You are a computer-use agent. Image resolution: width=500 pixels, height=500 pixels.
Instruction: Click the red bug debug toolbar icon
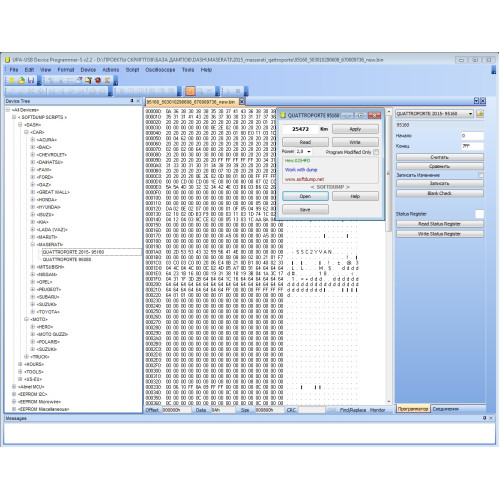click(98, 80)
